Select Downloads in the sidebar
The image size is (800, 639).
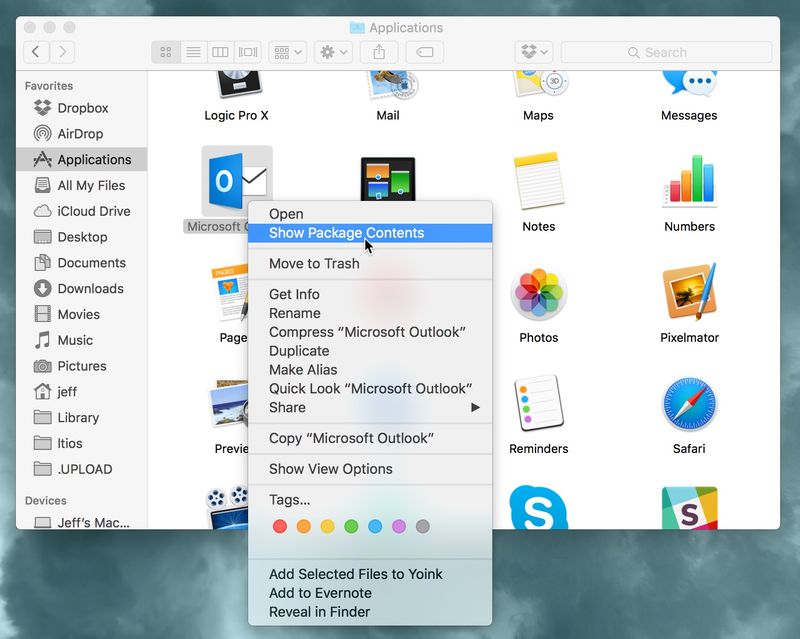[x=82, y=288]
